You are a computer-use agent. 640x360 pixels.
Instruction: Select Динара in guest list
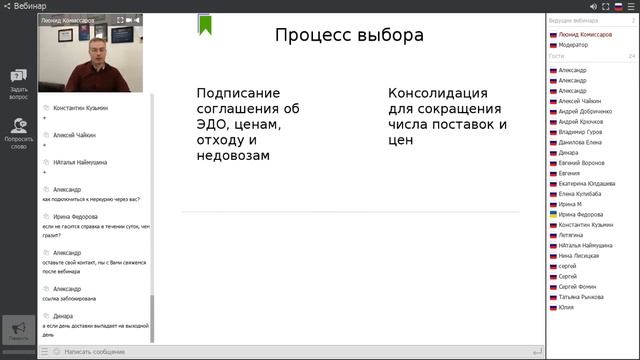pos(568,153)
